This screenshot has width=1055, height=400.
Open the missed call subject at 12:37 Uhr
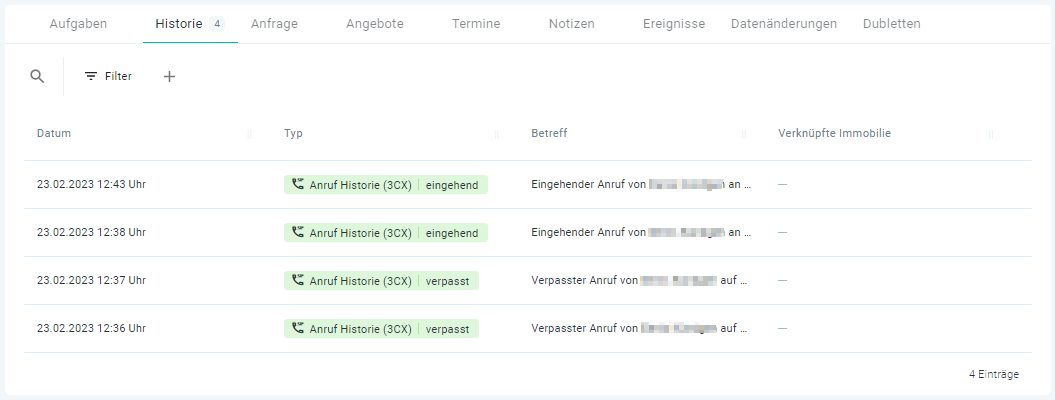pos(639,280)
